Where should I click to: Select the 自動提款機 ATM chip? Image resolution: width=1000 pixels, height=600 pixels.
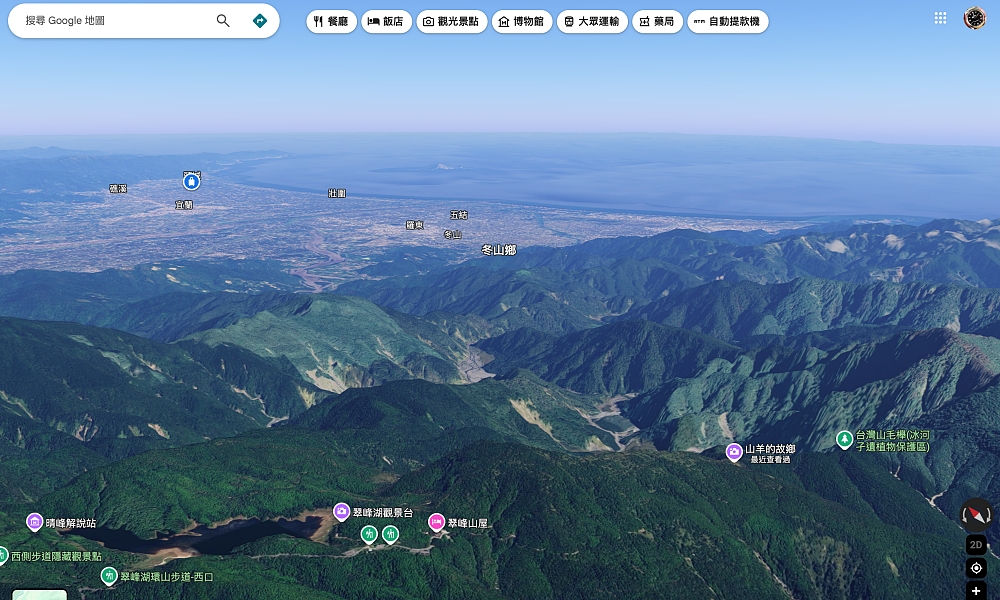(x=728, y=22)
